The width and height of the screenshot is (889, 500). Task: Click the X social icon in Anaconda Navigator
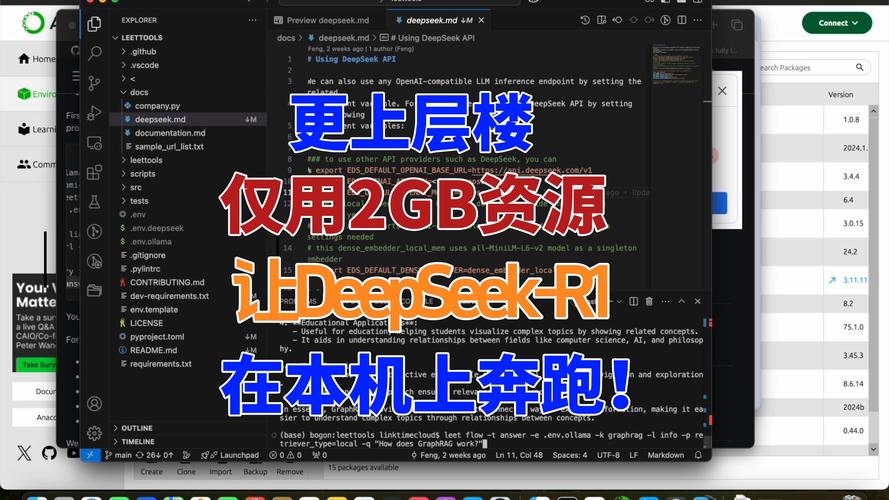click(x=24, y=453)
